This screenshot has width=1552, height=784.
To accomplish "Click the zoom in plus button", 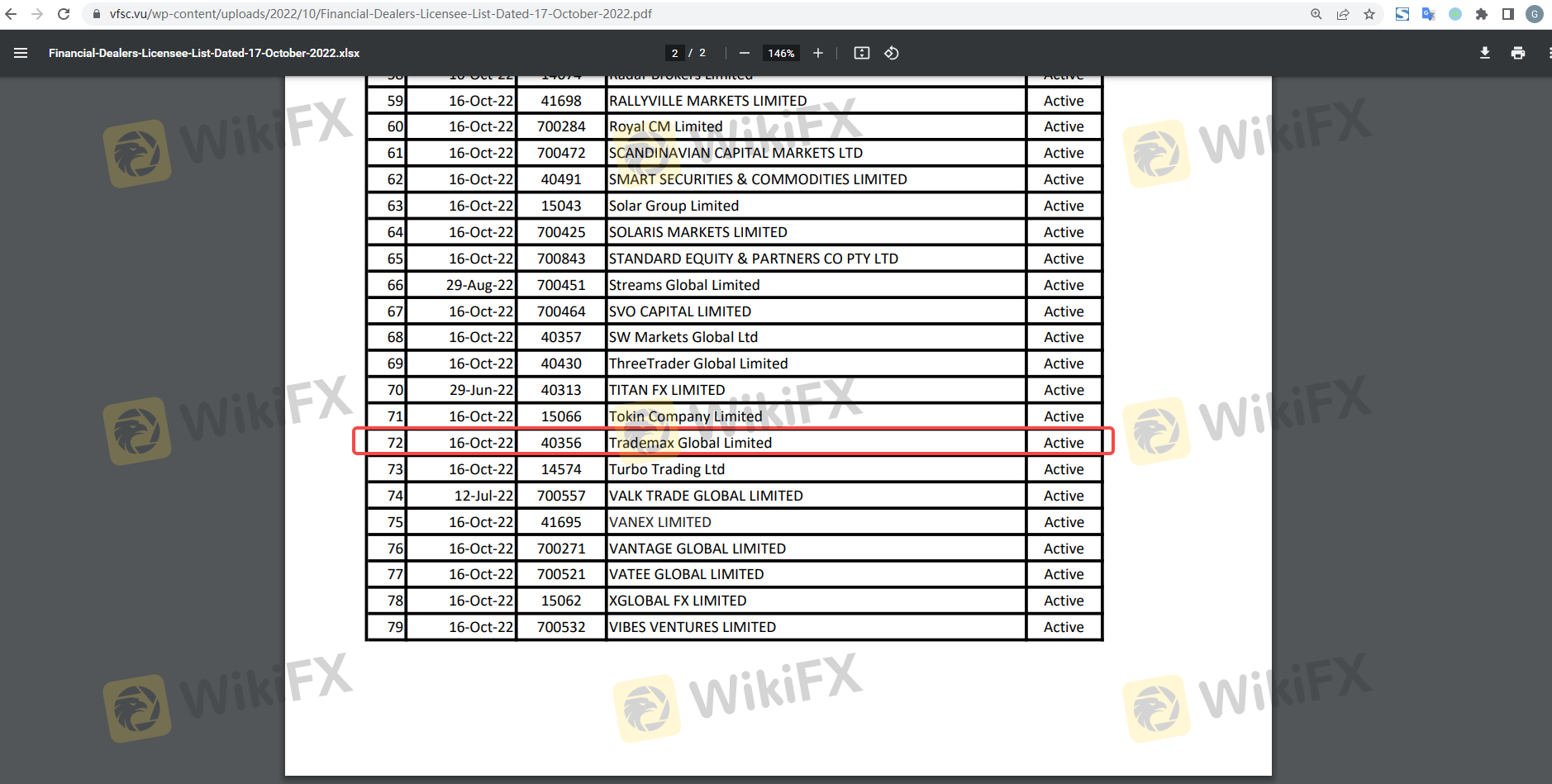I will coord(818,53).
